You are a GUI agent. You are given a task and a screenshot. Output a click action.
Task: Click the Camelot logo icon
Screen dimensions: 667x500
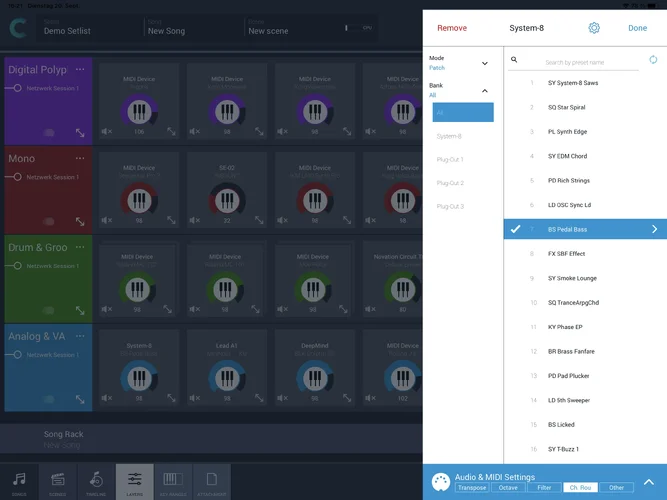coord(19,30)
